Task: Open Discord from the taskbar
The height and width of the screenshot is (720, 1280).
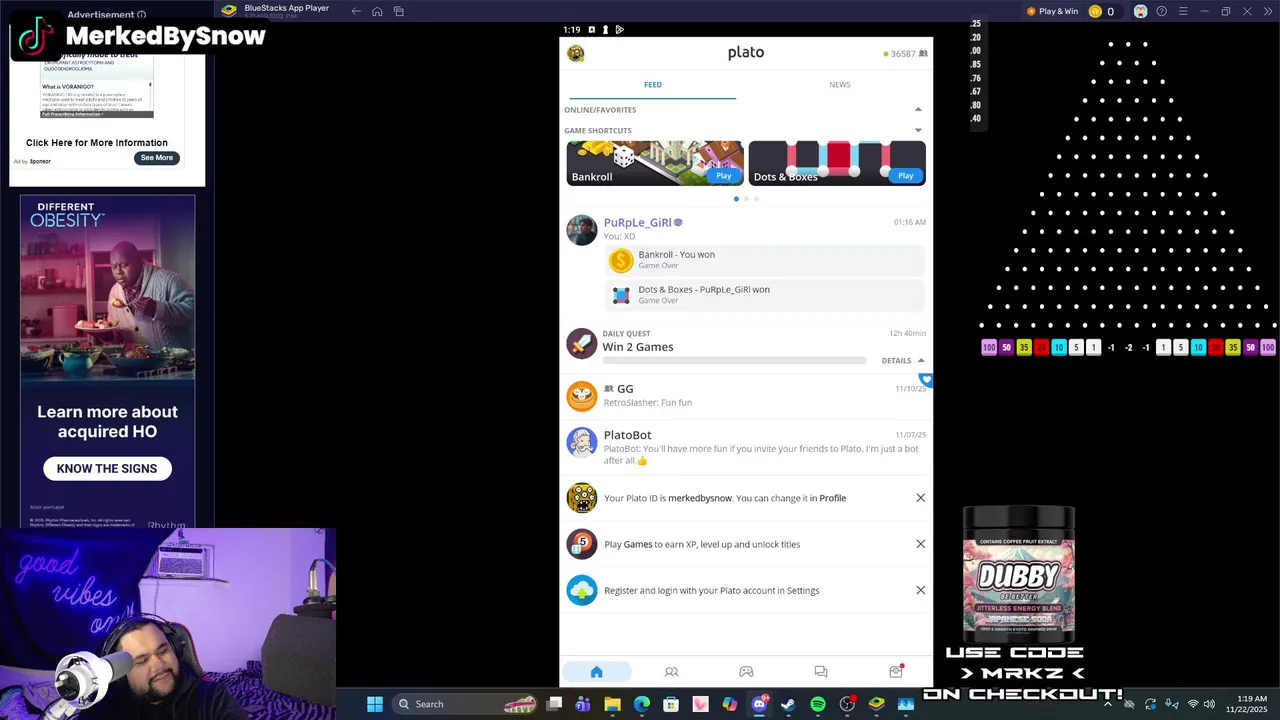Action: [759, 704]
